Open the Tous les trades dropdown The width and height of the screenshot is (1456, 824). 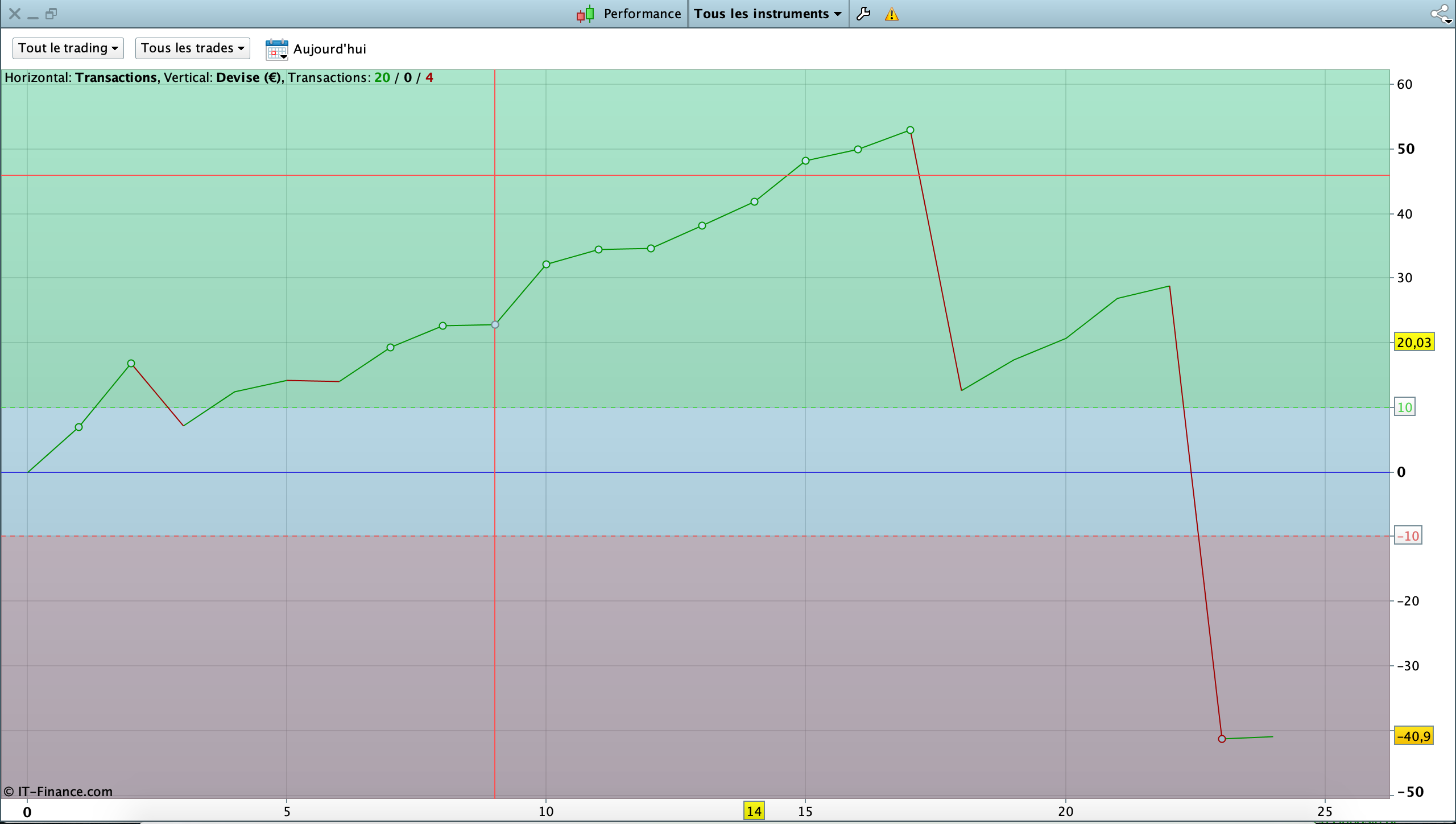click(192, 48)
